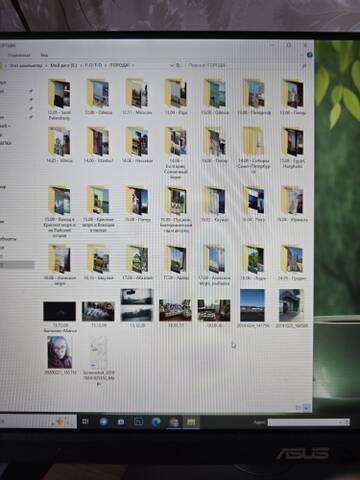Expand the chevron after the last breadcrumb
The height and width of the screenshot is (480, 360).
(133, 66)
